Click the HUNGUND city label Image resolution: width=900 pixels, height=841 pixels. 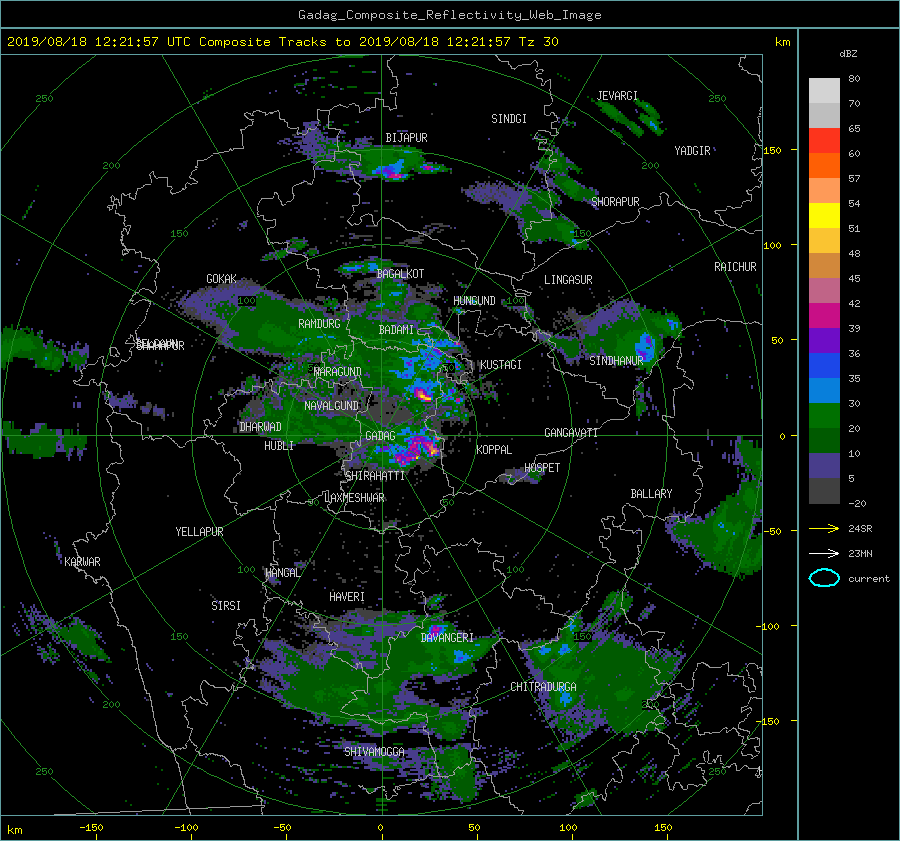[x=474, y=301]
